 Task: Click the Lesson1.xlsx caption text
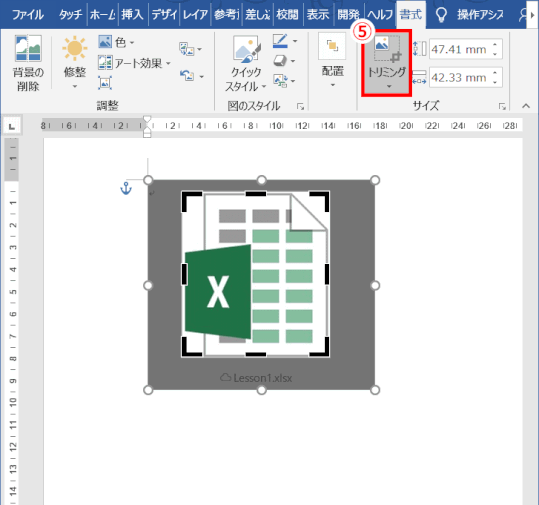263,378
